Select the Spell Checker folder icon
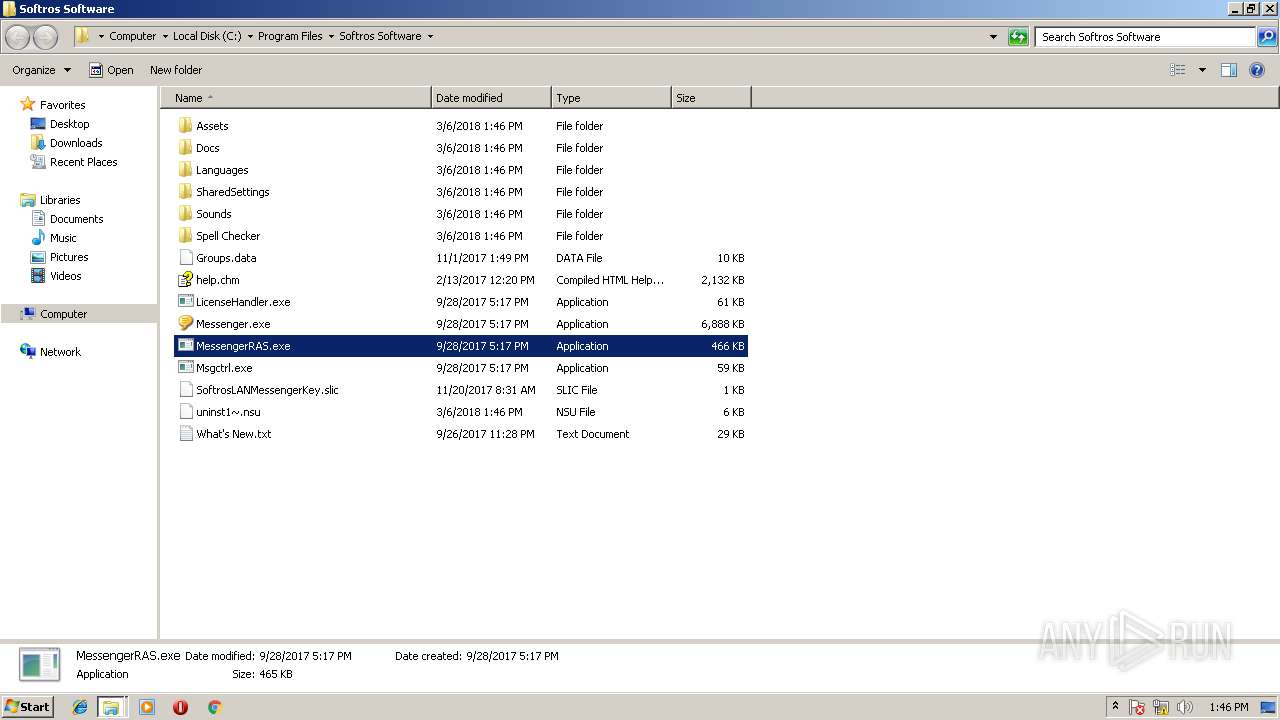 [185, 236]
